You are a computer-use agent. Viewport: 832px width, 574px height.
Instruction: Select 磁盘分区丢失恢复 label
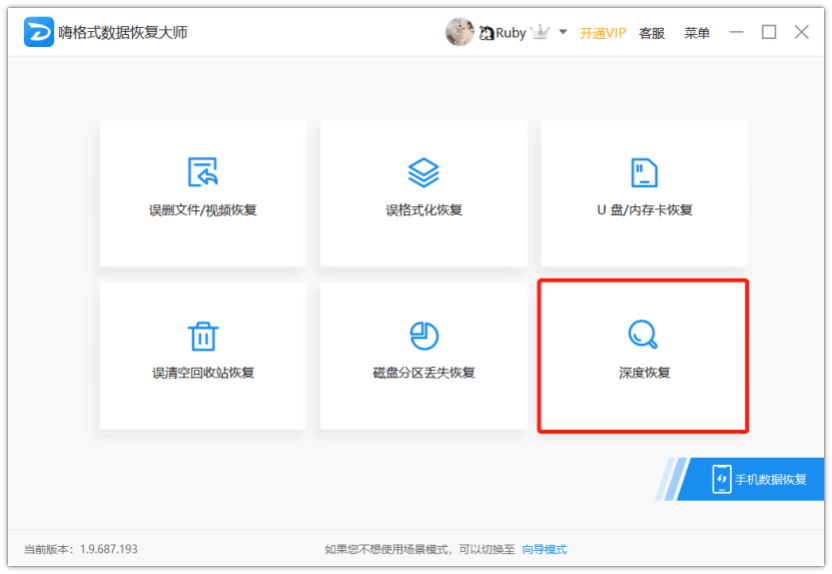click(424, 373)
